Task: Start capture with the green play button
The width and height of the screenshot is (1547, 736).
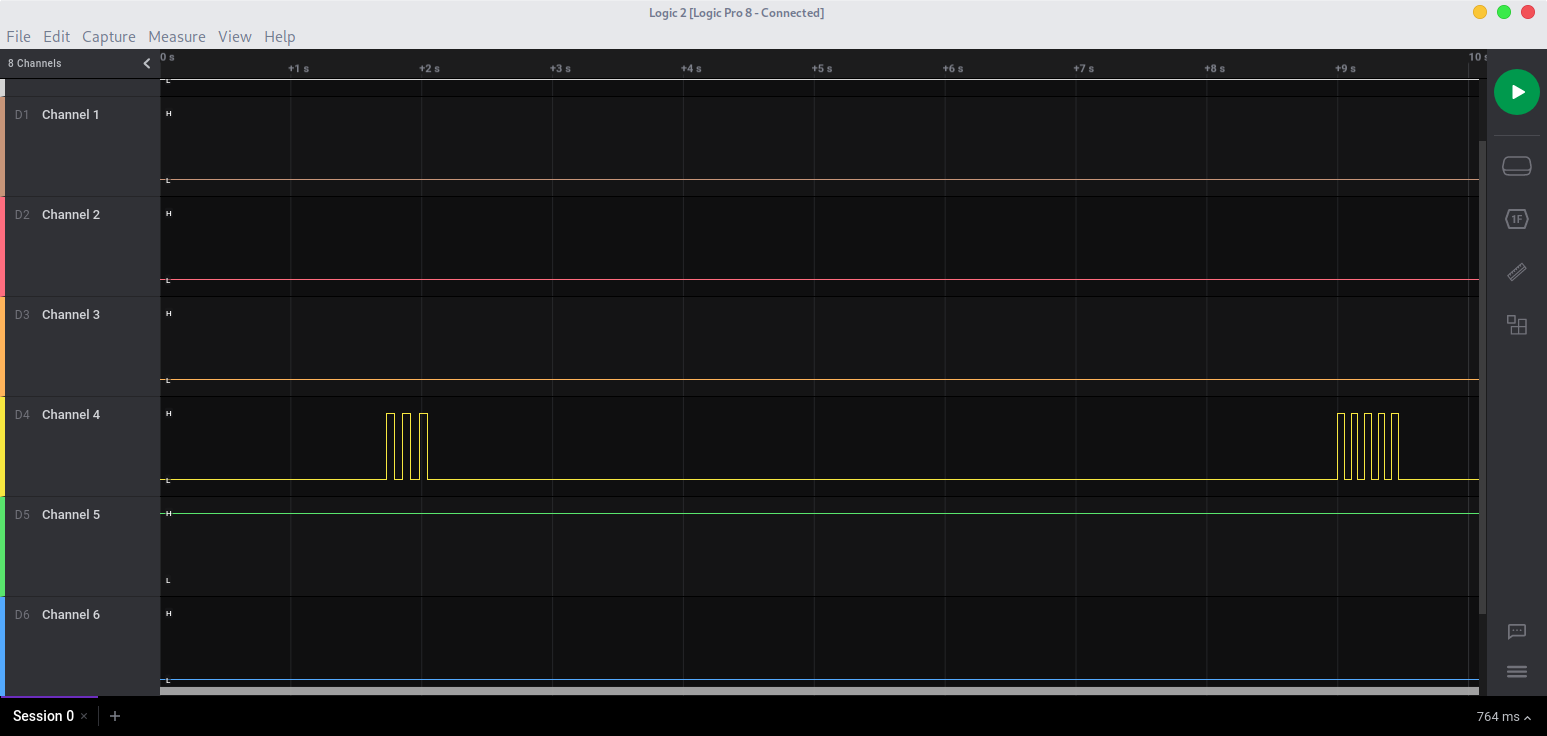Action: click(1516, 92)
